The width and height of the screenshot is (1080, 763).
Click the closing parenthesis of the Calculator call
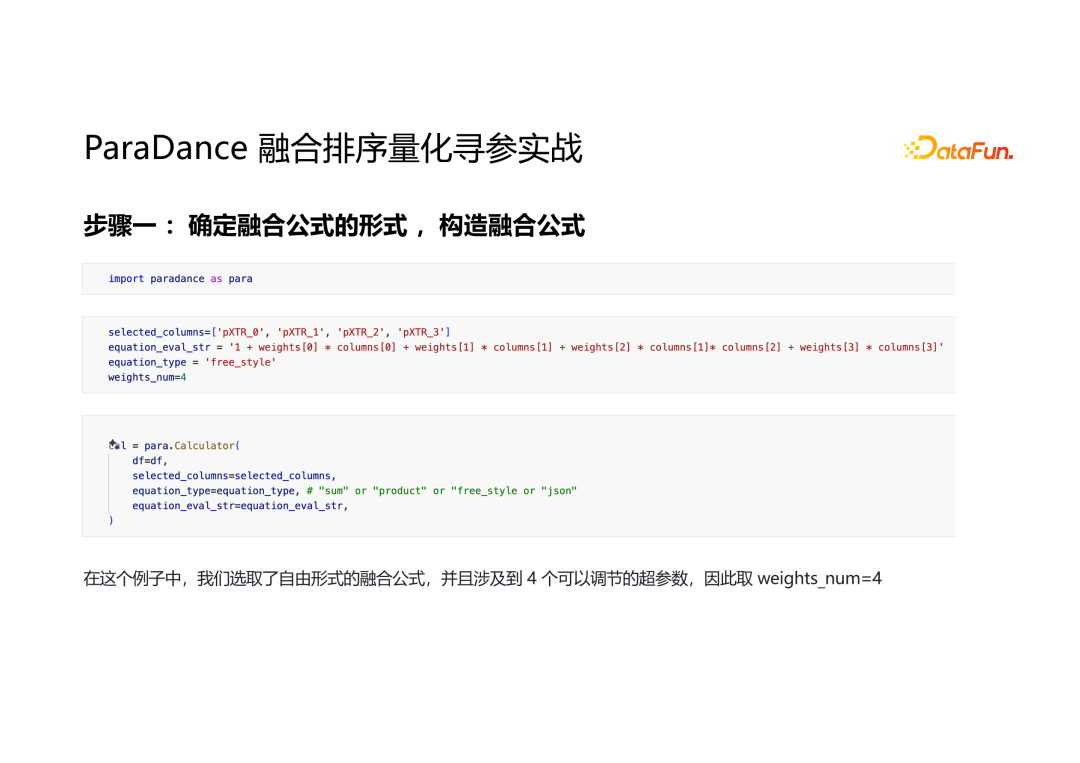tap(111, 521)
